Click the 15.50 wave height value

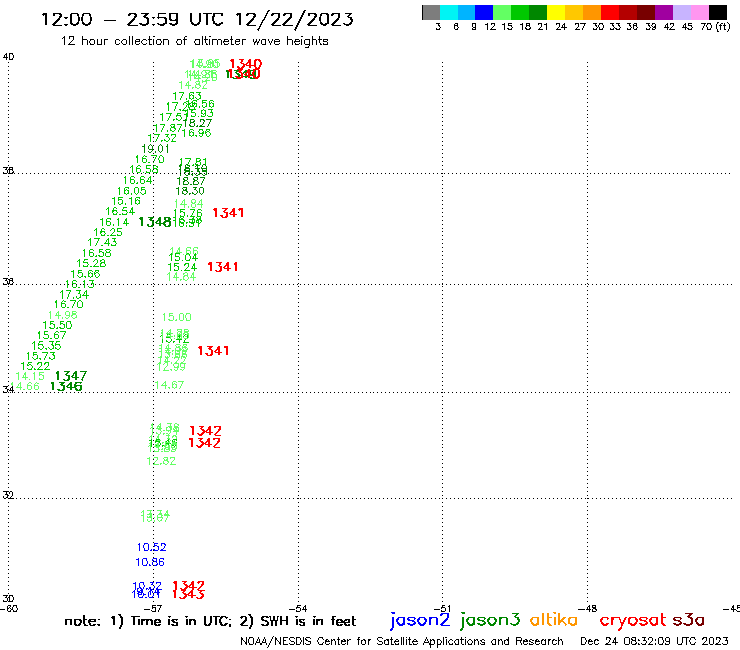[x=57, y=325]
